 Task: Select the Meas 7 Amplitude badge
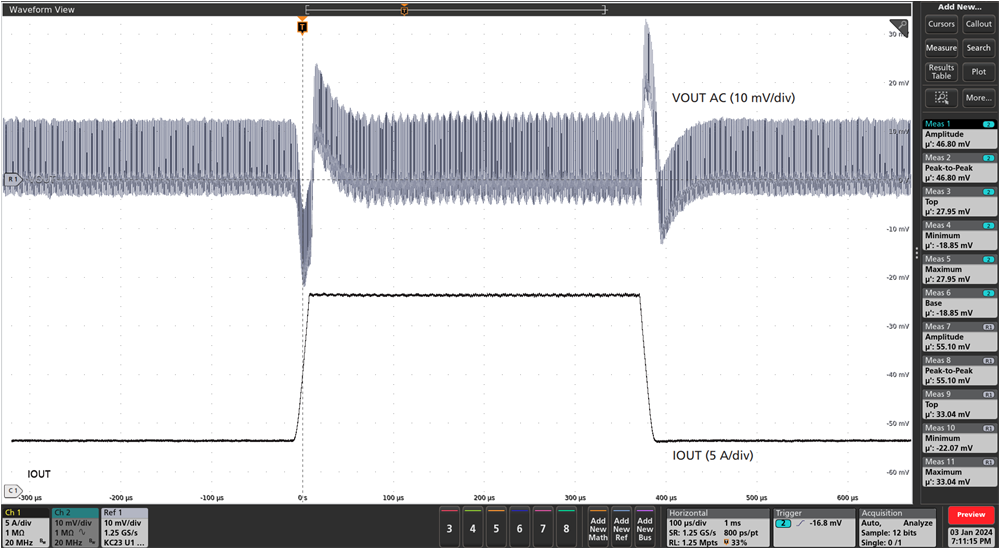tap(959, 337)
